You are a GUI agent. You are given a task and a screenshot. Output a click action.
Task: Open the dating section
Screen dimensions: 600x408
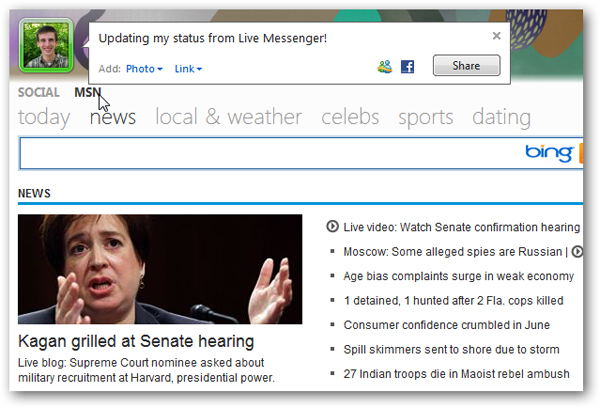point(501,117)
